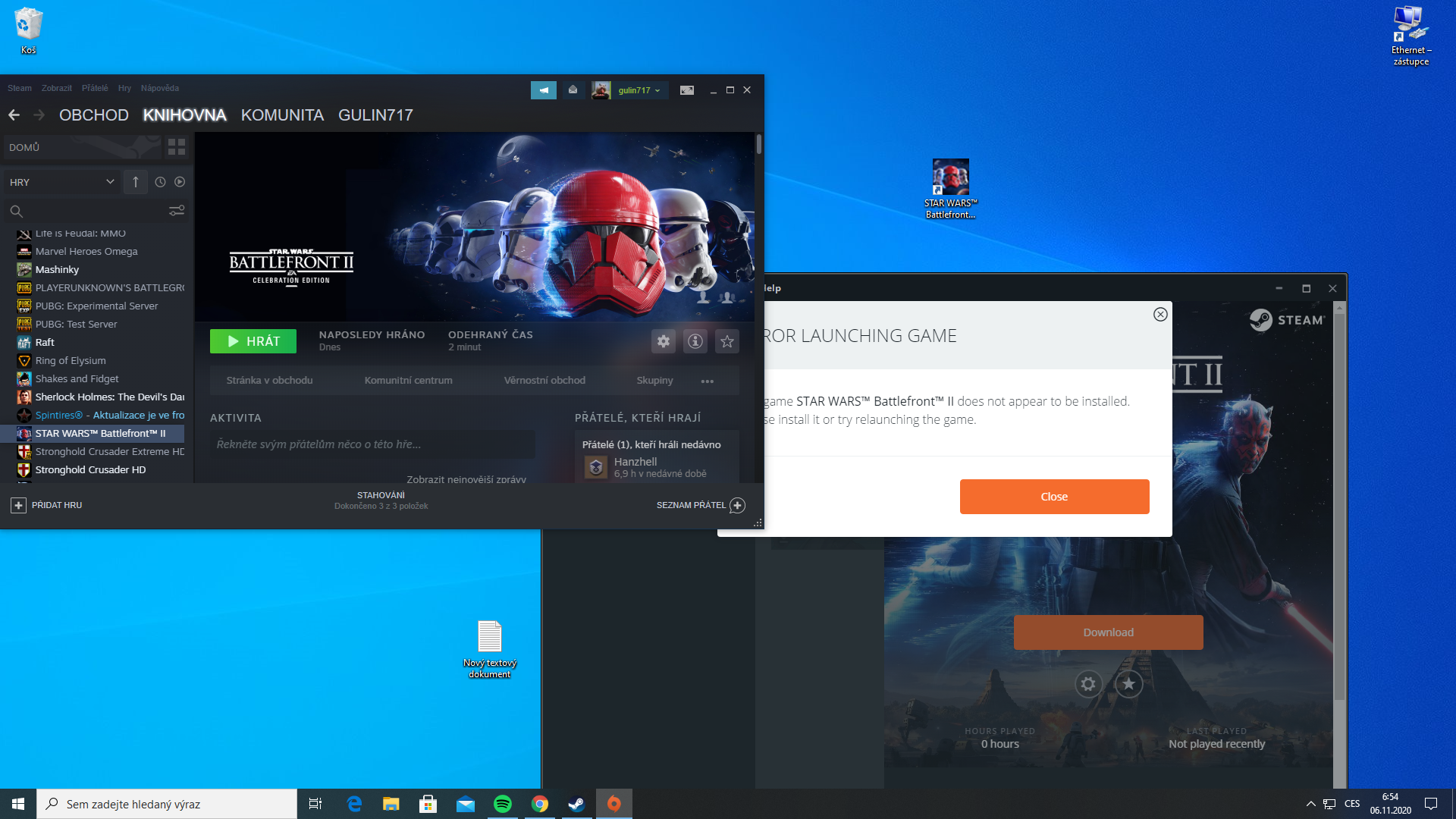The width and height of the screenshot is (1456, 819).
Task: Click Close in the error dialog
Action: (1054, 497)
